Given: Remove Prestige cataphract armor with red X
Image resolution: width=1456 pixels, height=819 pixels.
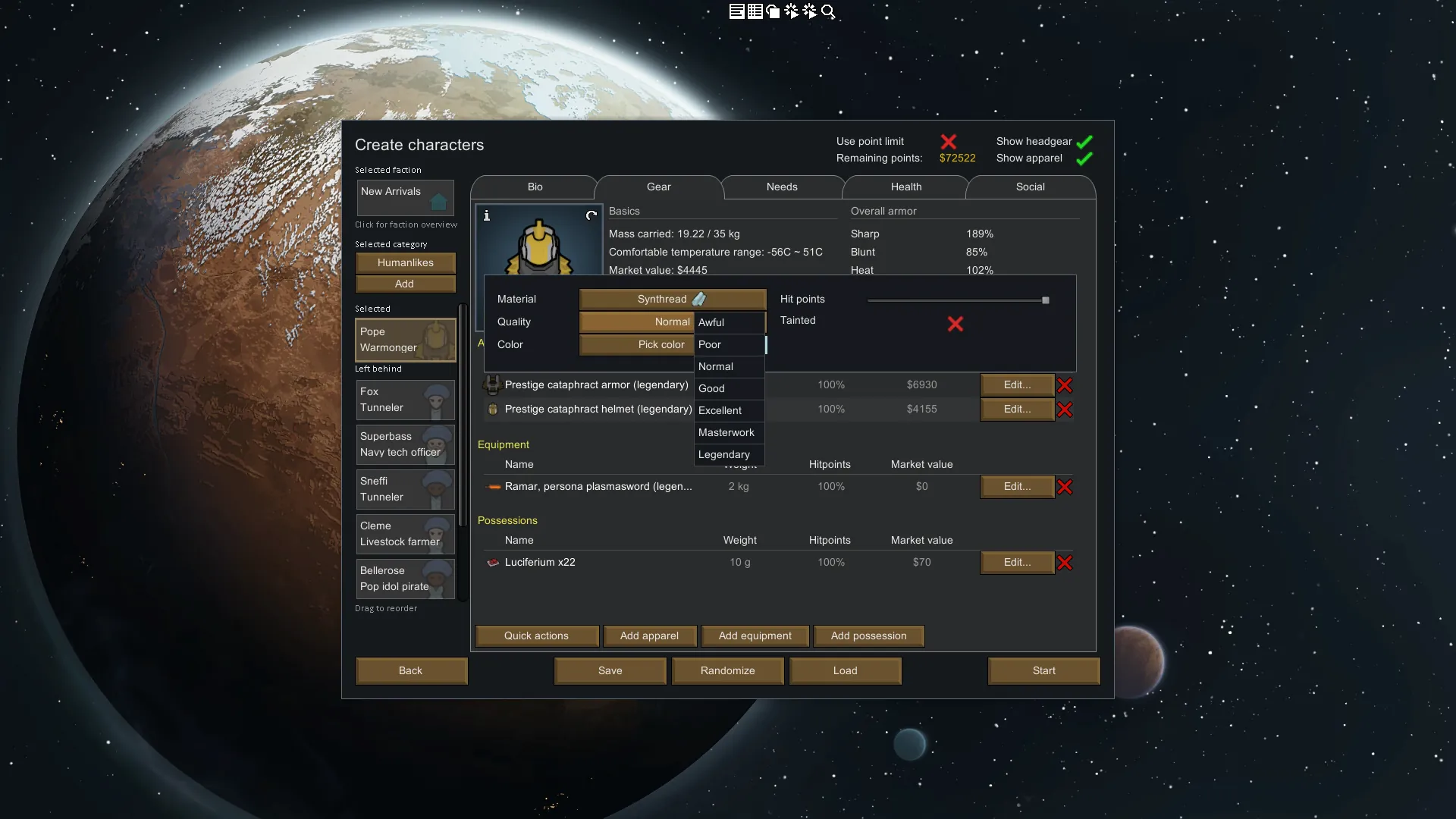Looking at the screenshot, I should coord(1065,385).
